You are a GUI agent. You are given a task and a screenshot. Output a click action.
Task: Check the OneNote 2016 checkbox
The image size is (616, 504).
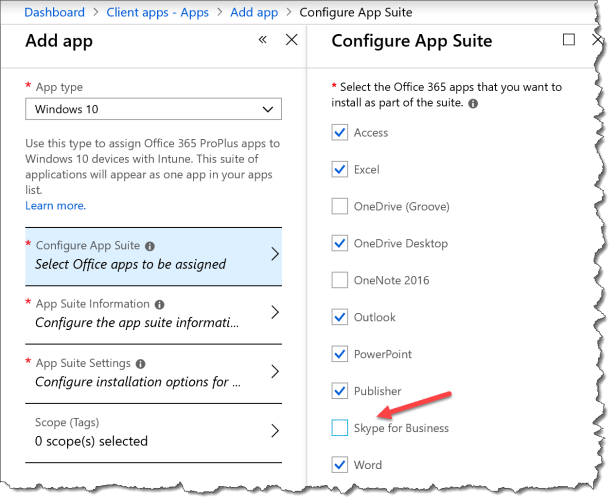[x=339, y=280]
